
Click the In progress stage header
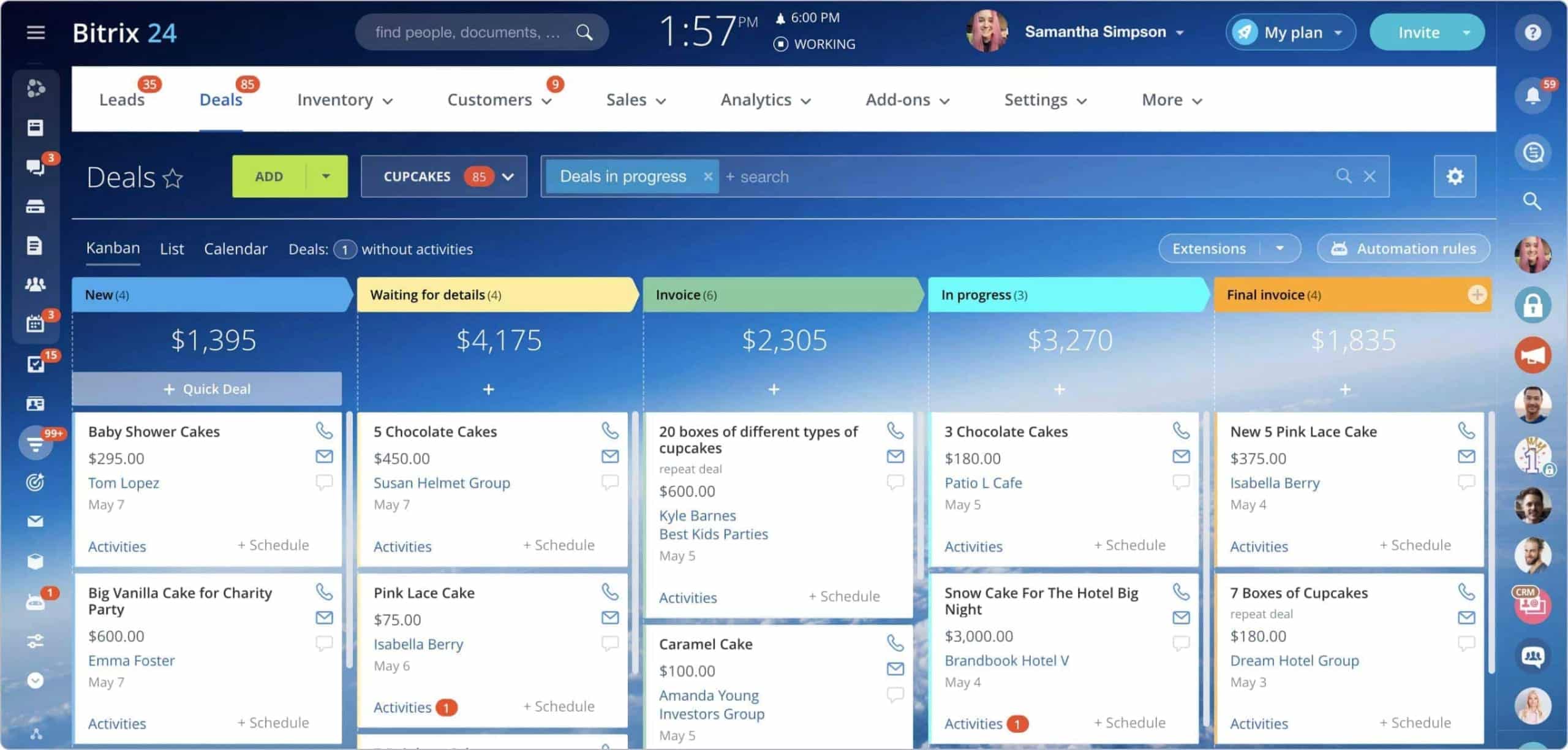1068,295
